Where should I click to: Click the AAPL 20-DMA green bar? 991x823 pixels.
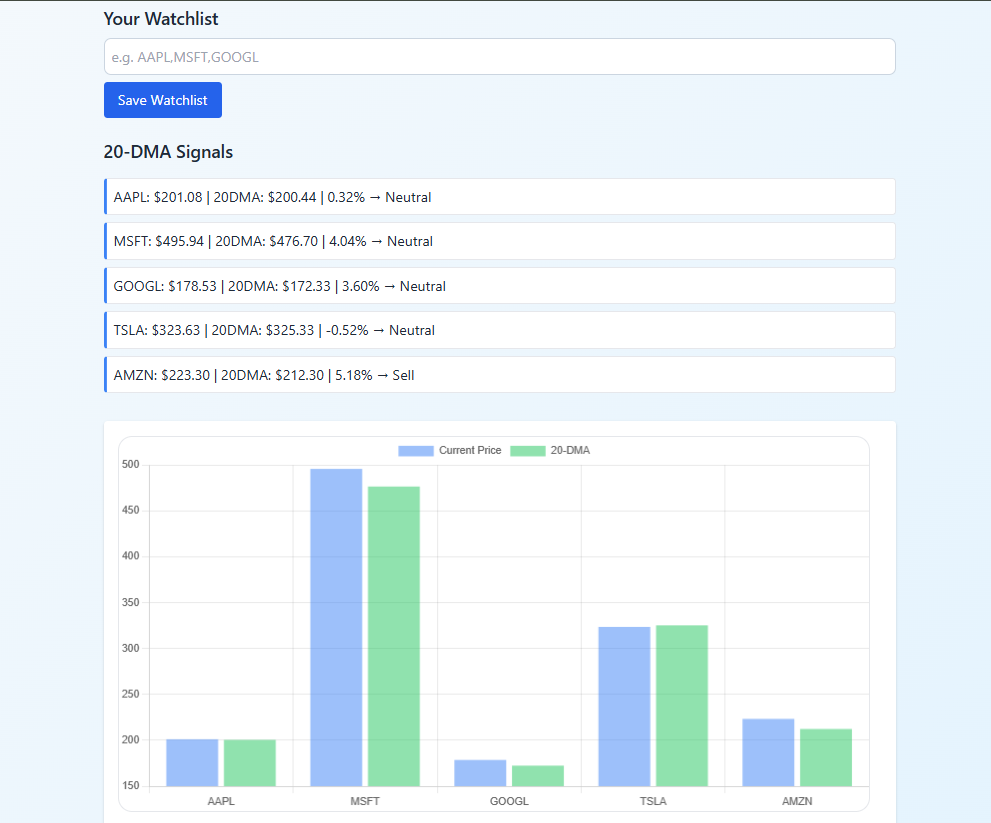(x=250, y=763)
